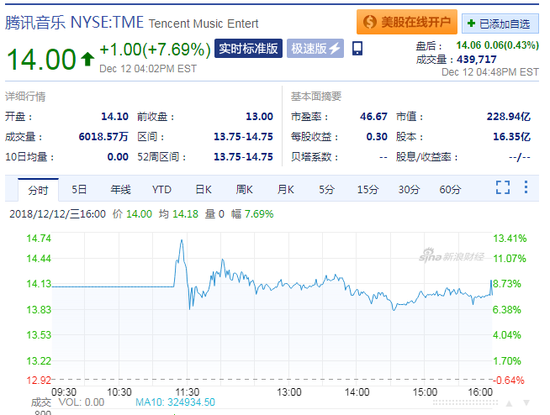Screen dimensions: 550x415
Task: Select the 5日 chart tab
Action: 79,190
